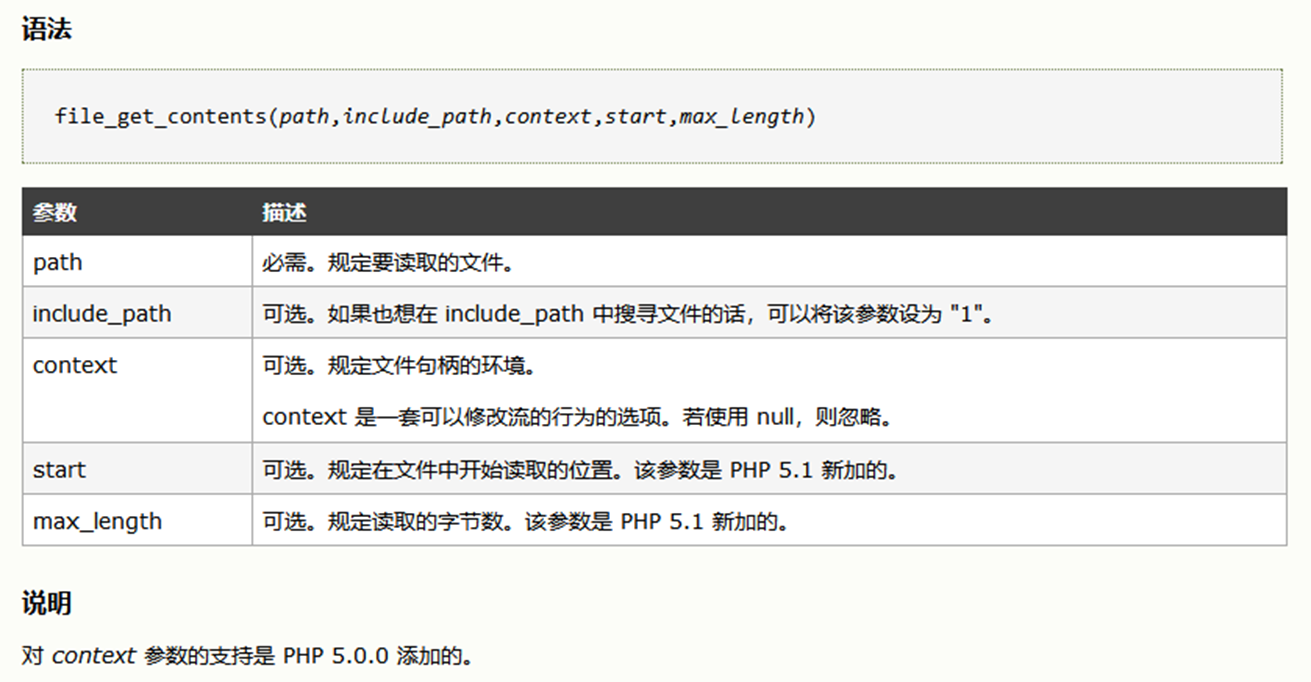Select the include_path cell in the table's first column
Image resolution: width=1311 pixels, height=682 pixels.
click(102, 314)
